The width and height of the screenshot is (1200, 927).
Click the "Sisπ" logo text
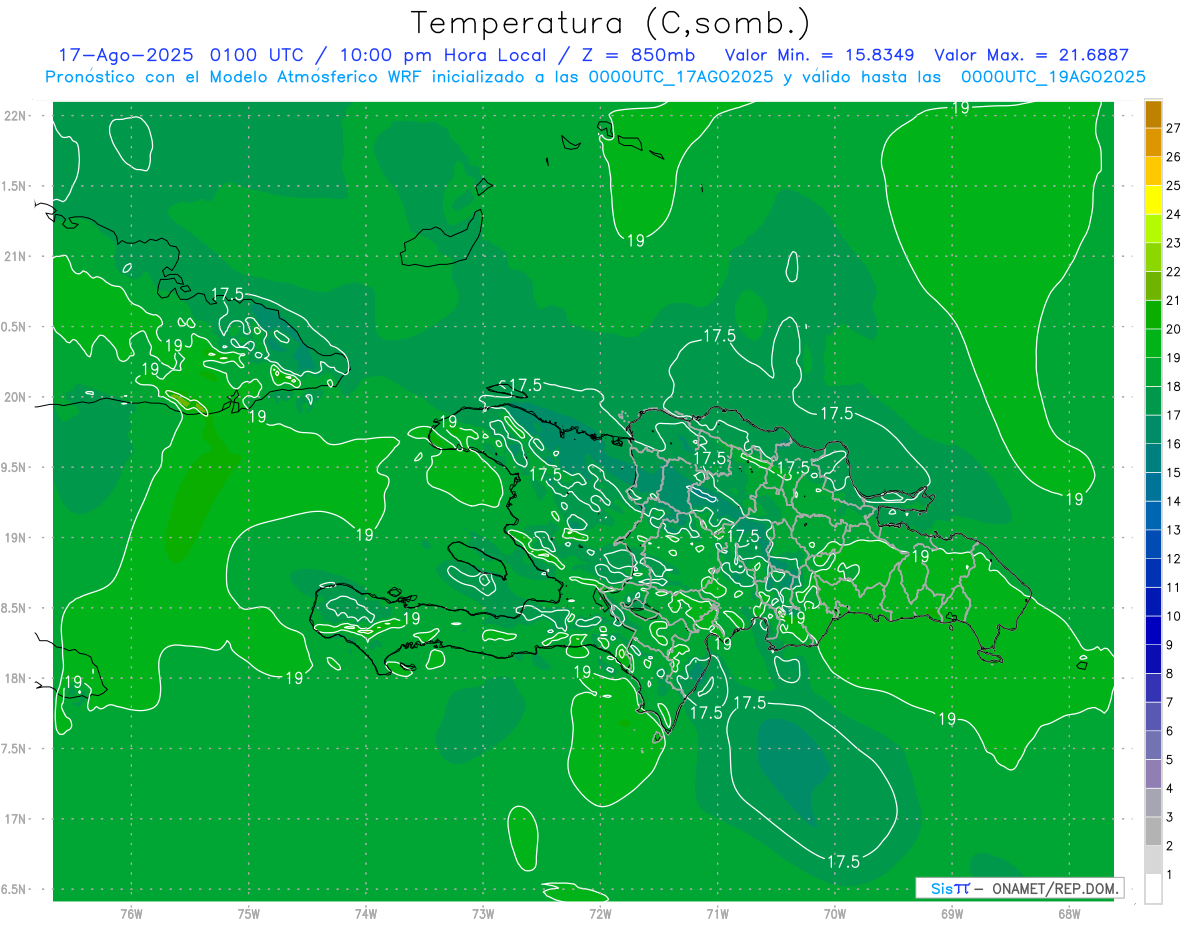(949, 888)
